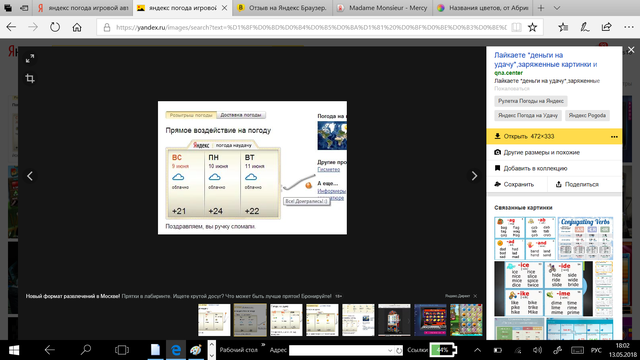Reload the current page

click(x=55, y=27)
